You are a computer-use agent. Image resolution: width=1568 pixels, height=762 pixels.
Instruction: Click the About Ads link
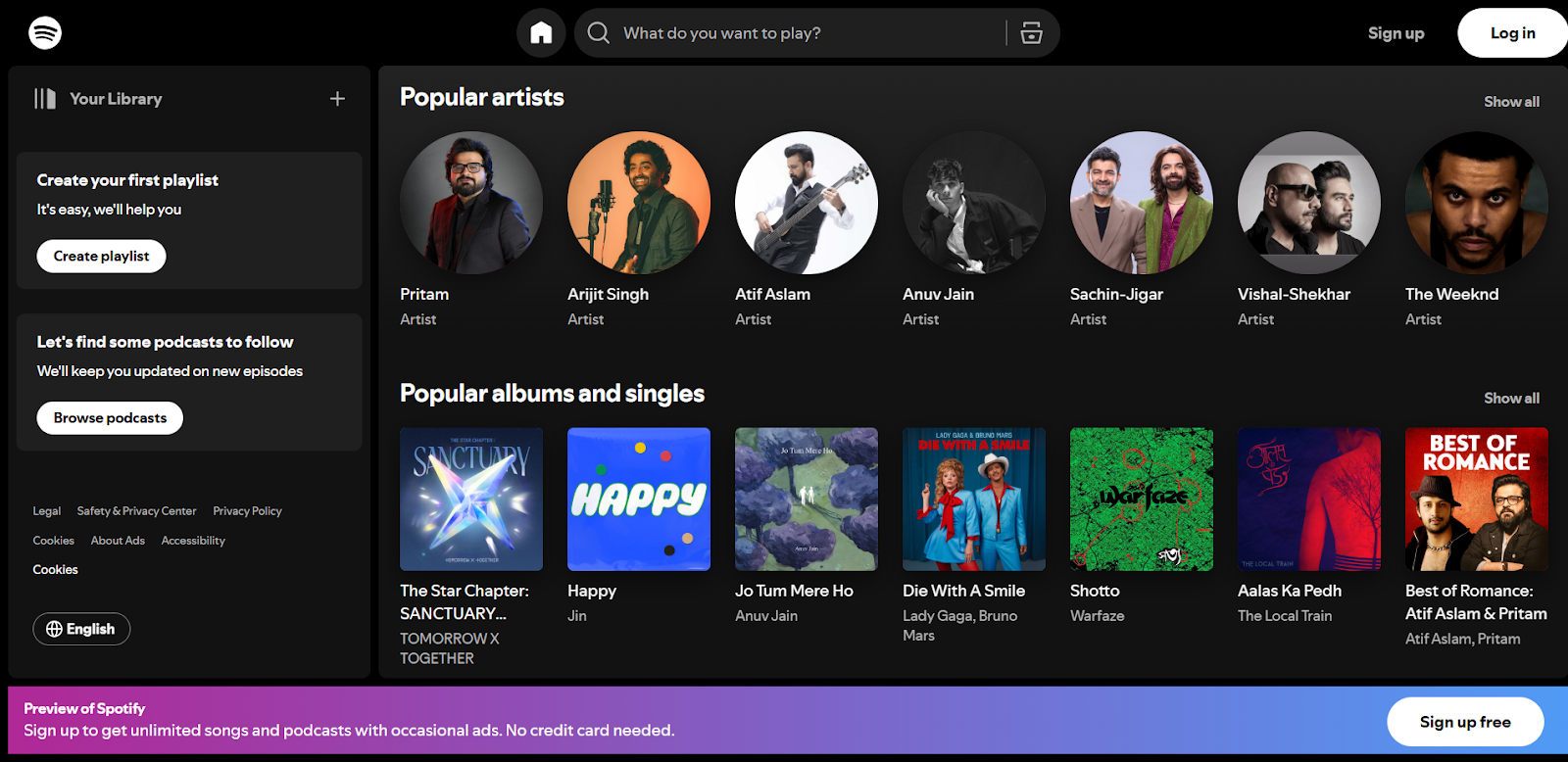tap(118, 541)
